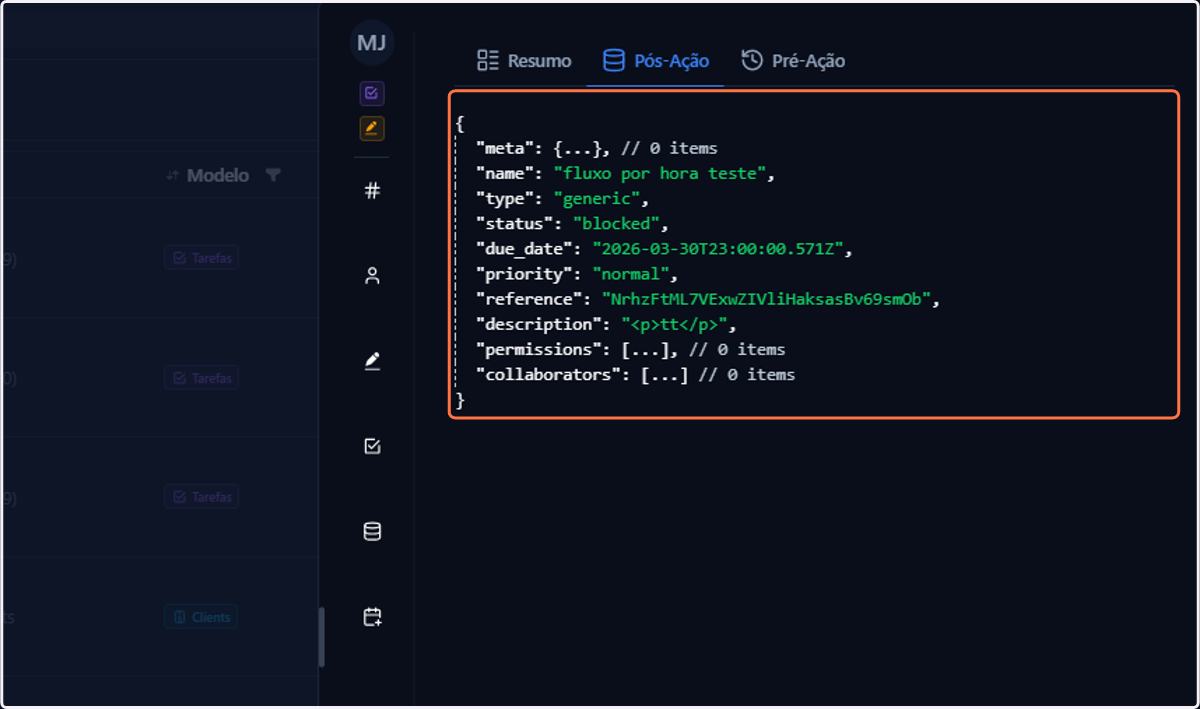
Task: Click the "fluxo por hora teste" name value
Action: [x=660, y=173]
